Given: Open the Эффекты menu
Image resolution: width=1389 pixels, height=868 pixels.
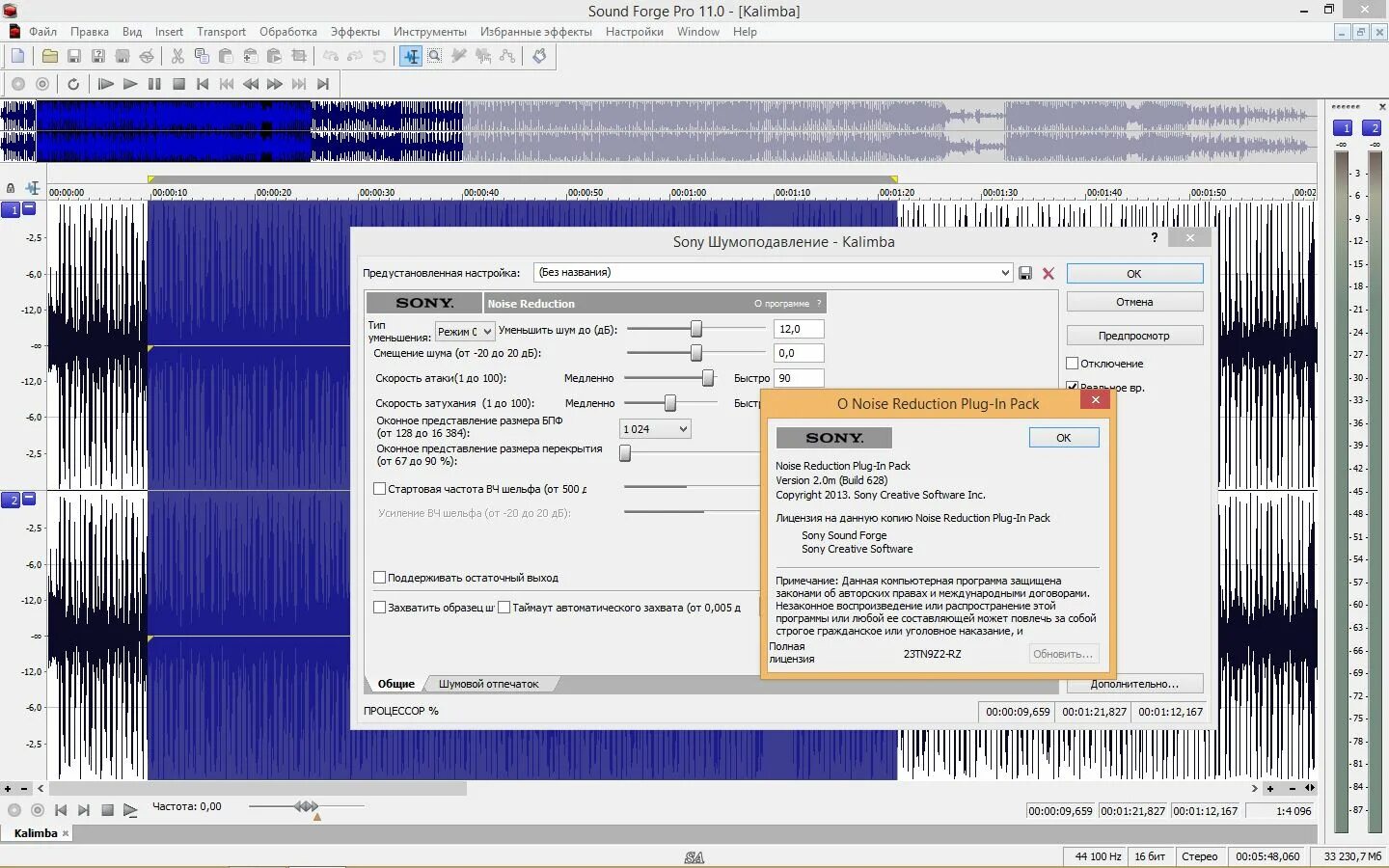Looking at the screenshot, I should (x=355, y=32).
